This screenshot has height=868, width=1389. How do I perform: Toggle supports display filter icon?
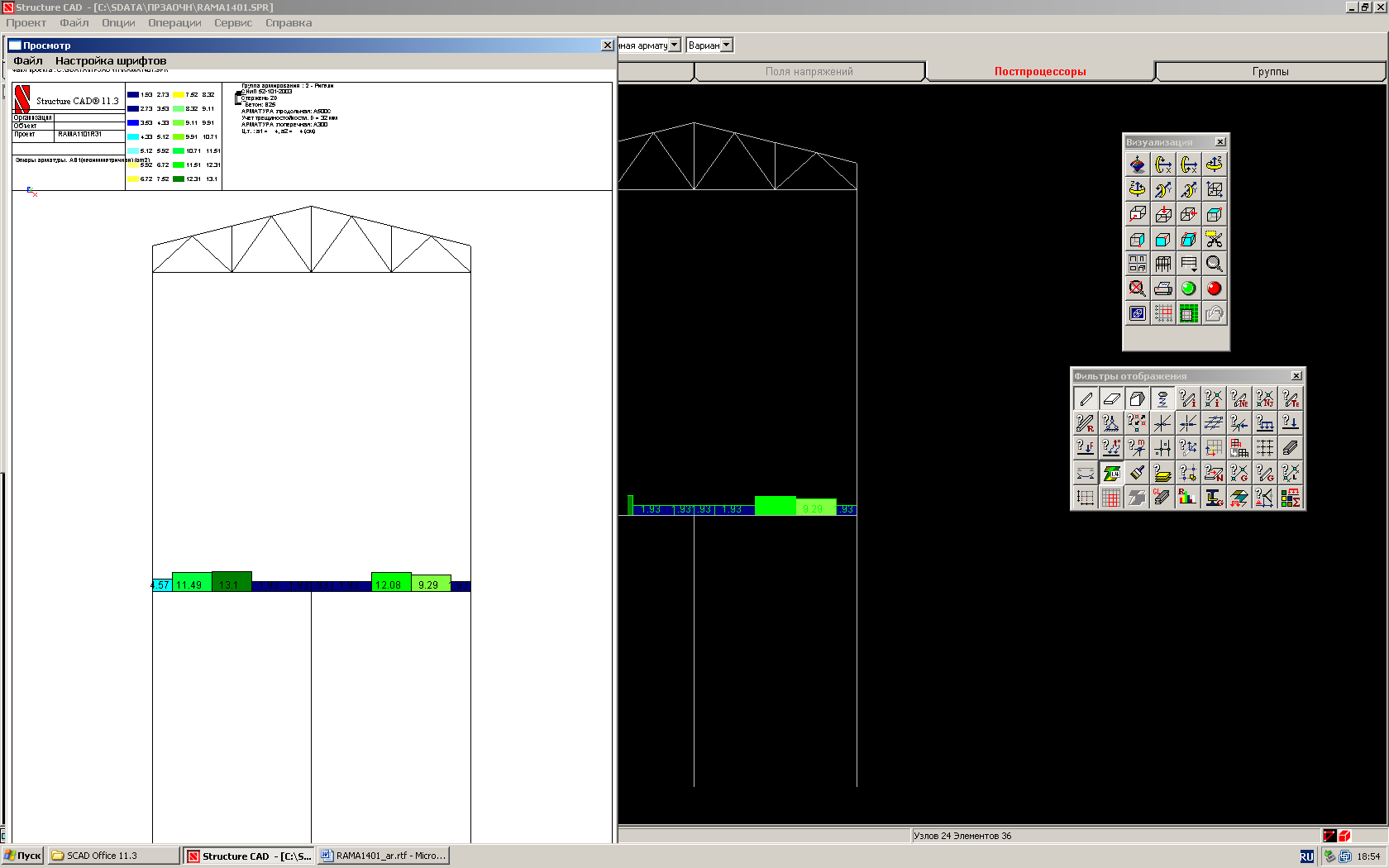[1111, 423]
